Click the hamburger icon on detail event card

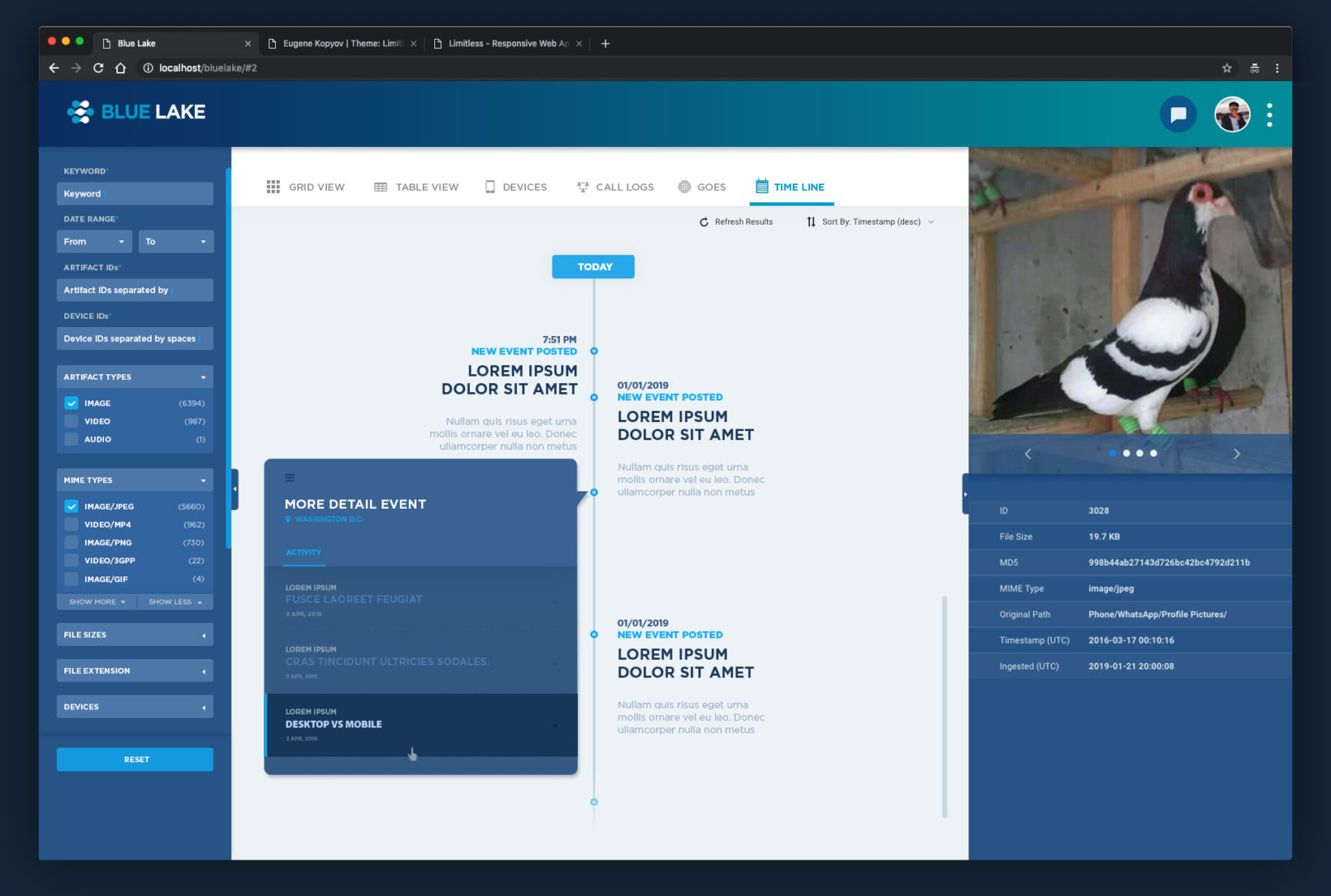point(290,478)
